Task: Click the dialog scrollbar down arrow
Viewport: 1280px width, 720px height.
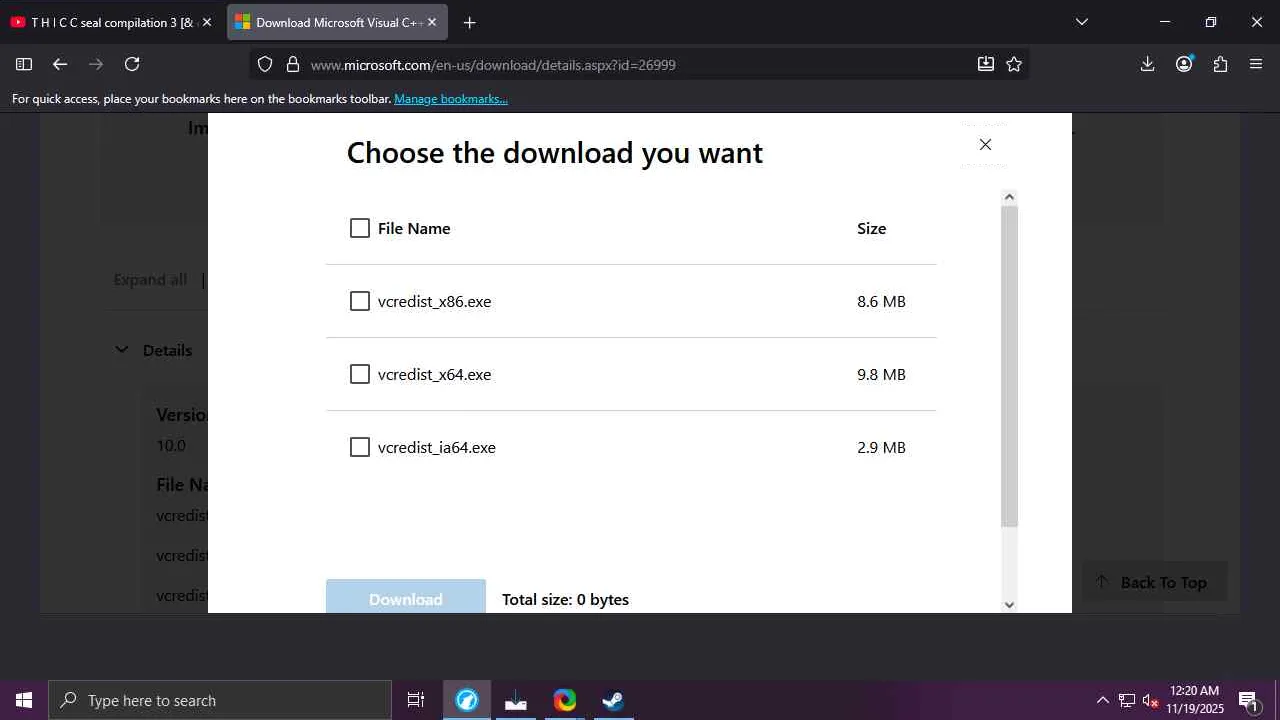Action: pyautogui.click(x=1009, y=604)
